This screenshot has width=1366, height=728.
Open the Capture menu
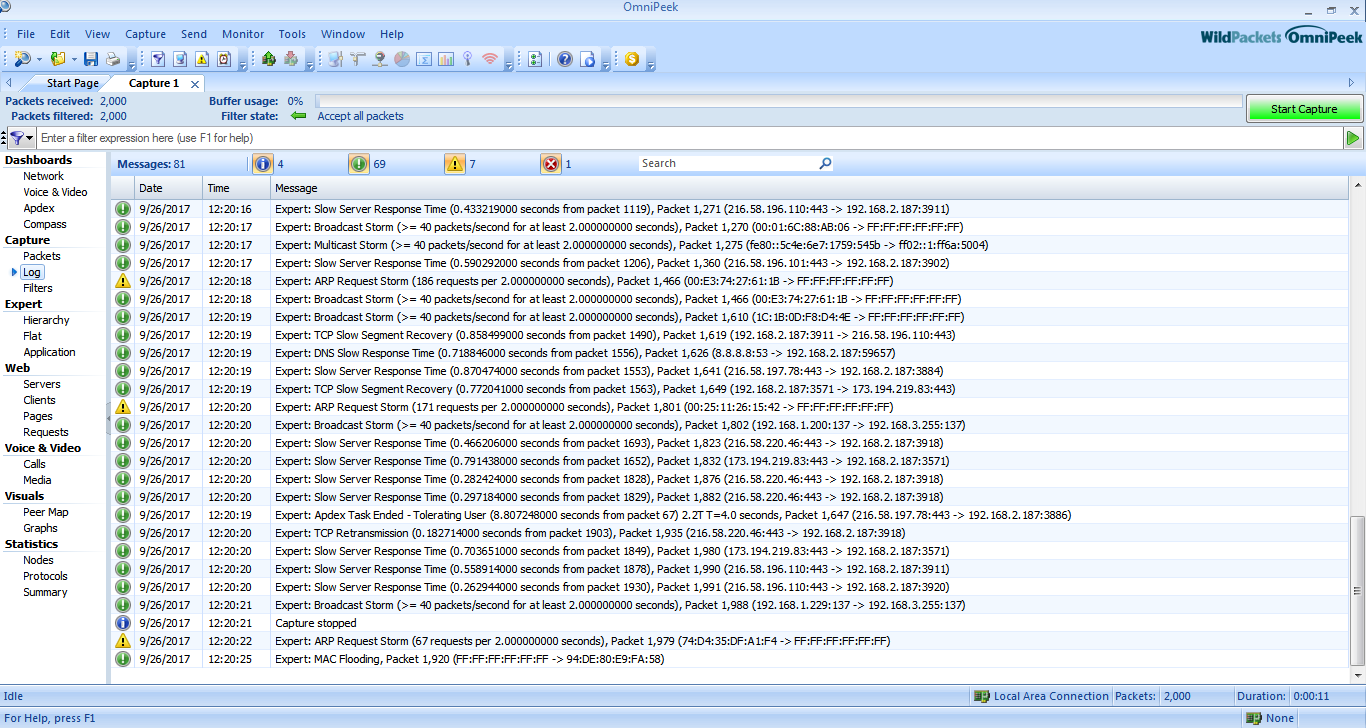(145, 34)
